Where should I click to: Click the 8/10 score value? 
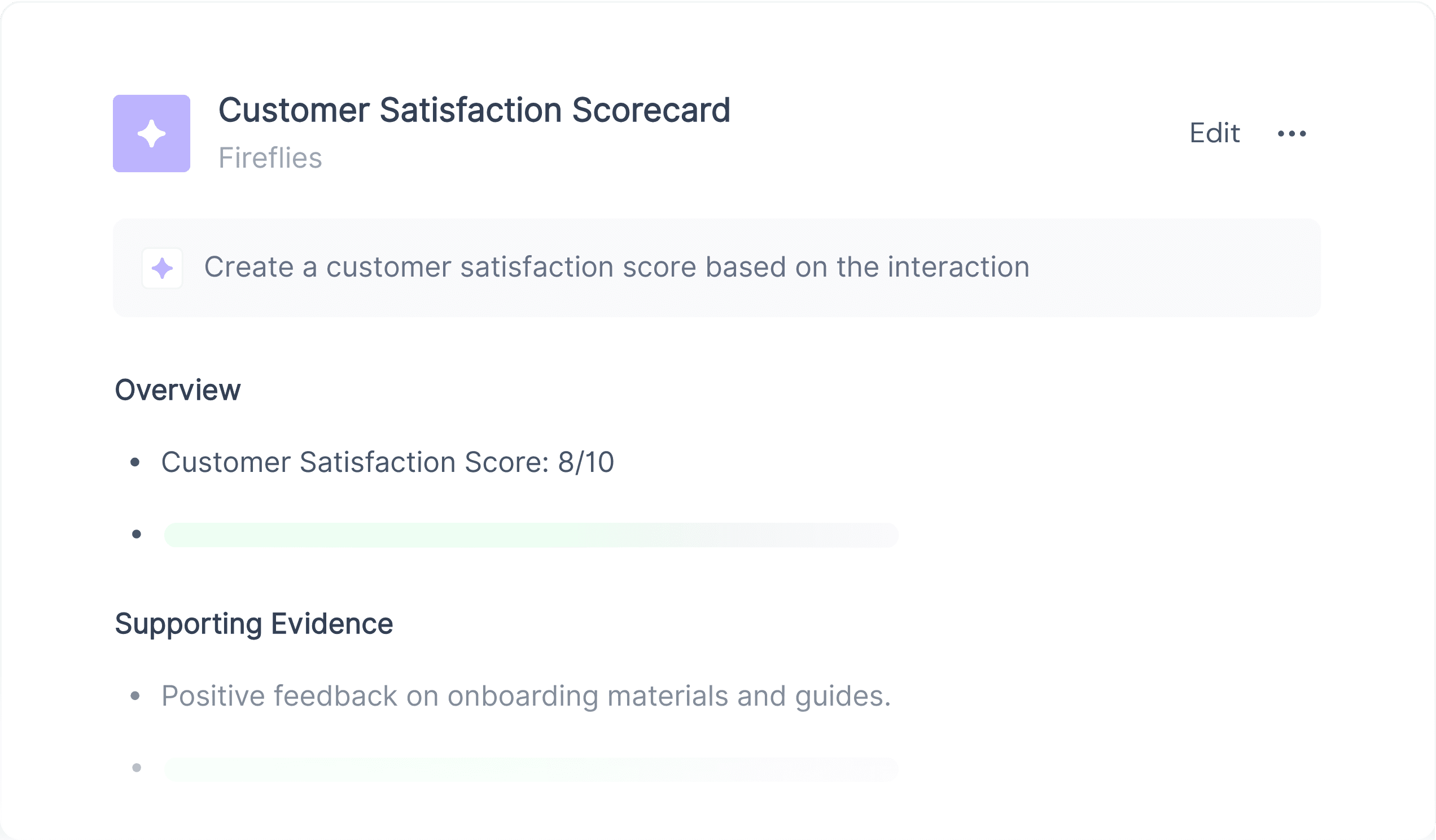click(x=586, y=462)
